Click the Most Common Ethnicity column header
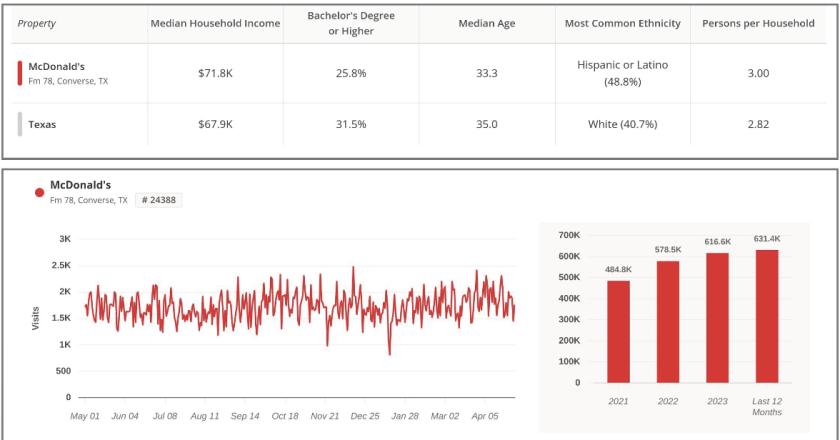Image resolution: width=840 pixels, height=440 pixels. click(x=618, y=24)
